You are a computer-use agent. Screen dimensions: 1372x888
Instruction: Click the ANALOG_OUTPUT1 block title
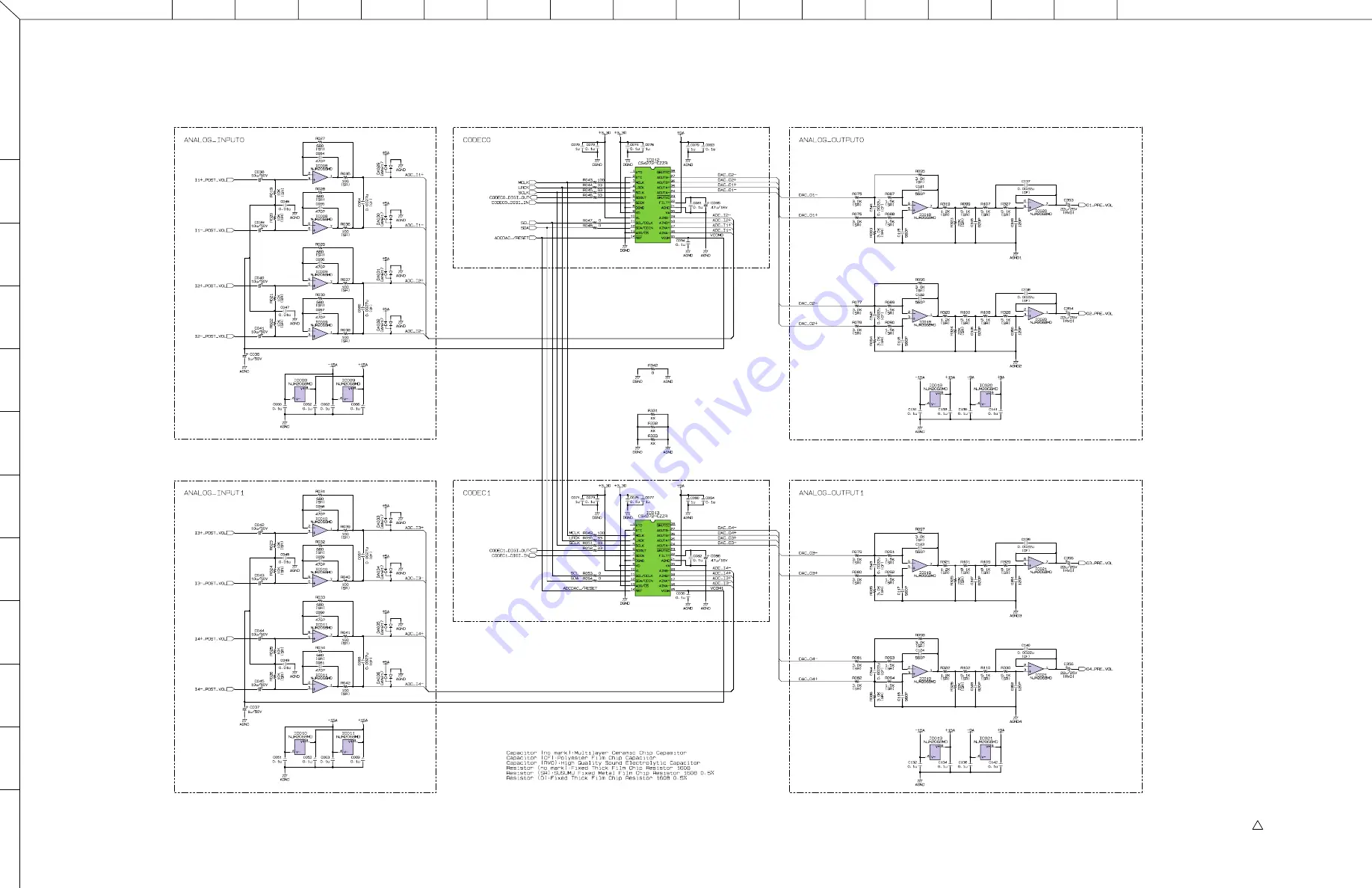[x=831, y=493]
